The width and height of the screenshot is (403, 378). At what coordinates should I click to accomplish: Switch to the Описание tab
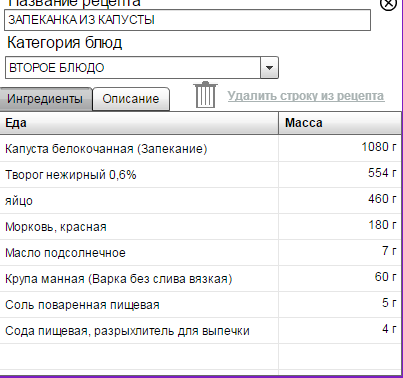click(131, 99)
